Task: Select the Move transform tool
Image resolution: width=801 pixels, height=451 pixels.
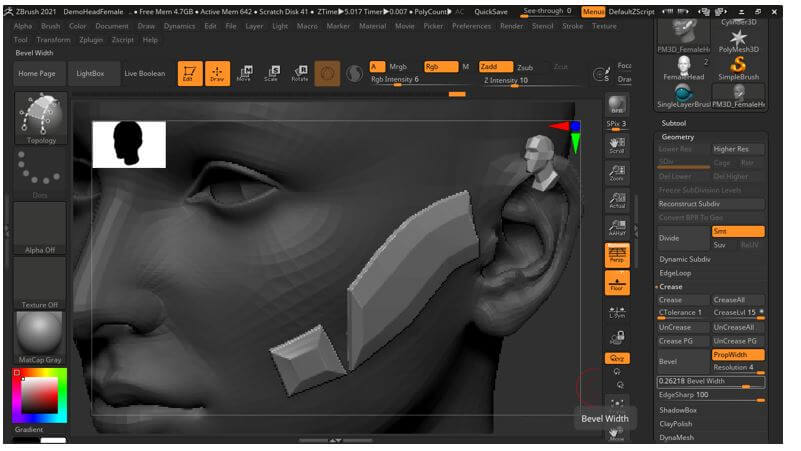Action: click(247, 75)
